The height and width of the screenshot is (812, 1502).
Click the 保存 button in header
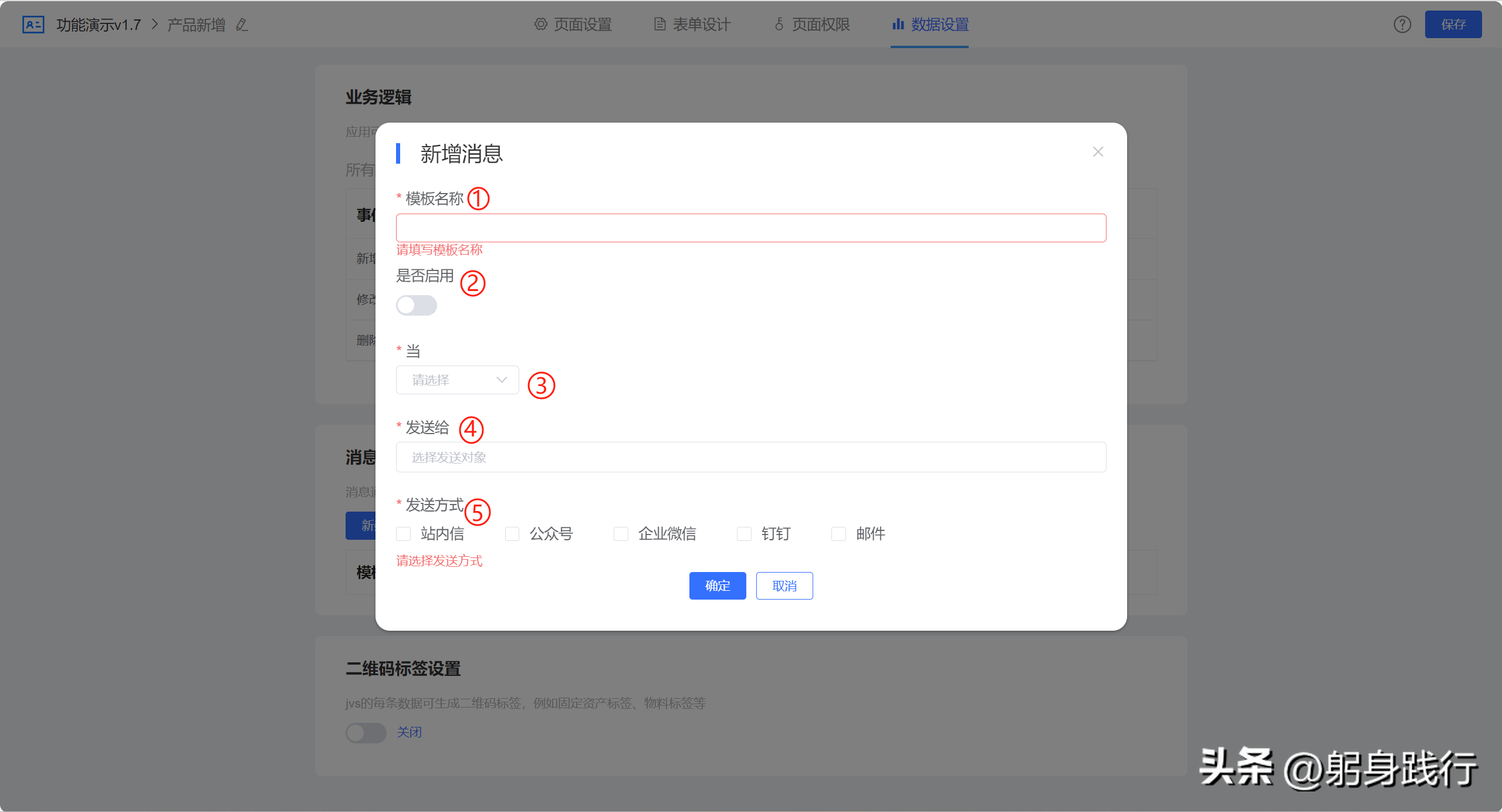coord(1453,25)
